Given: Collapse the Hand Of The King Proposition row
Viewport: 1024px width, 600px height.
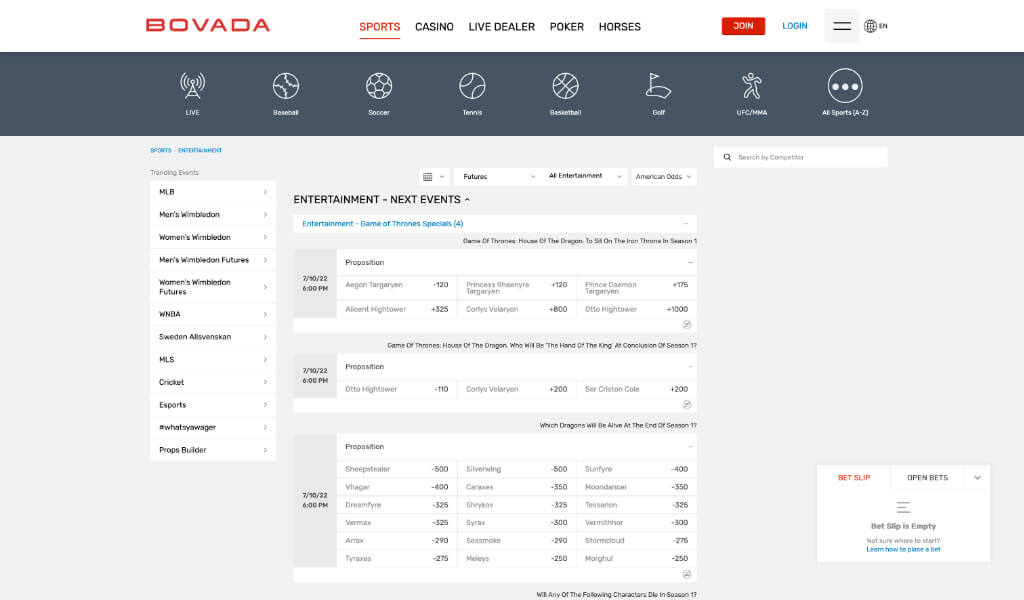Looking at the screenshot, I should tap(690, 367).
